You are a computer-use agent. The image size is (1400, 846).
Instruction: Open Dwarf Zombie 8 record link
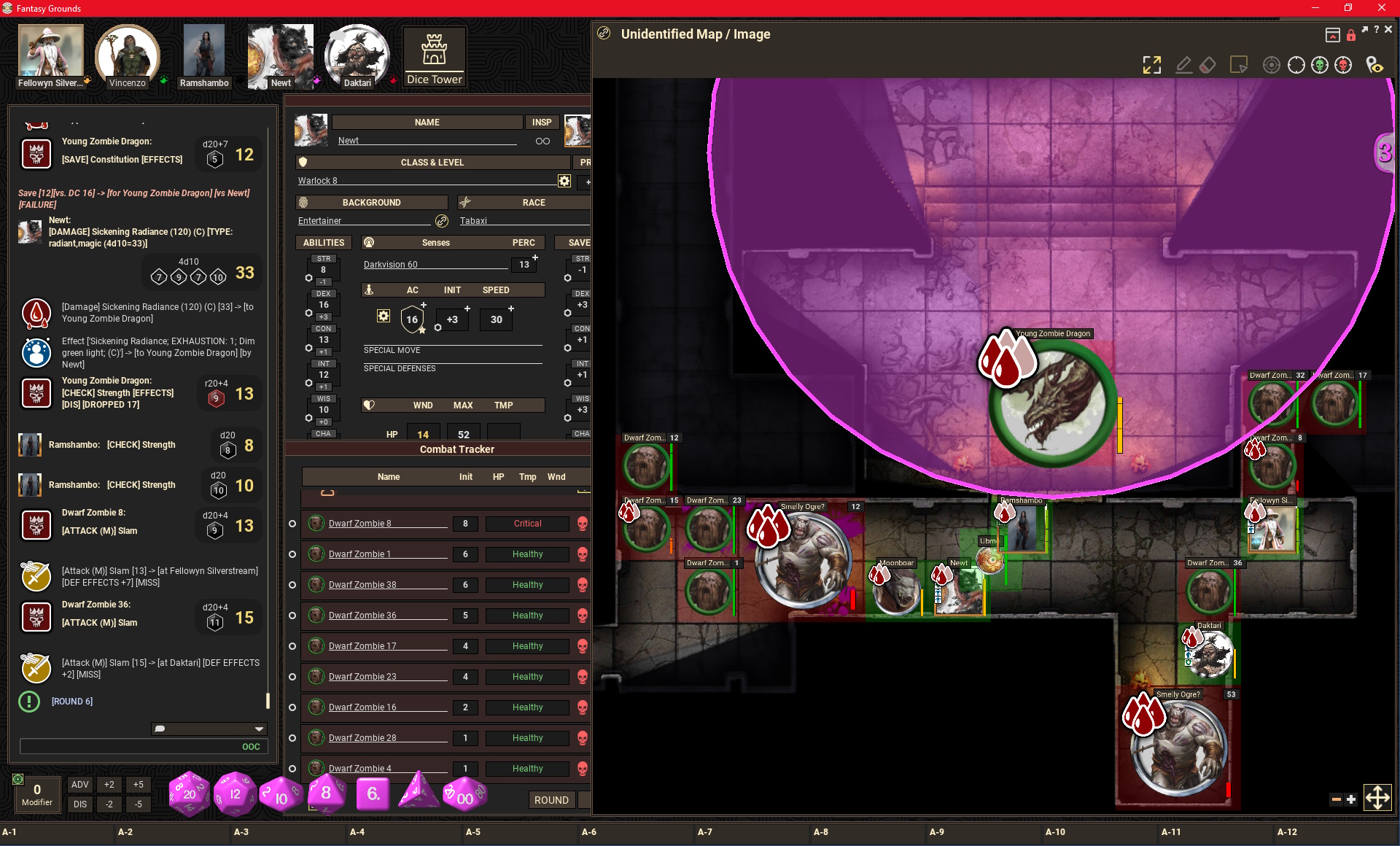coord(316,524)
